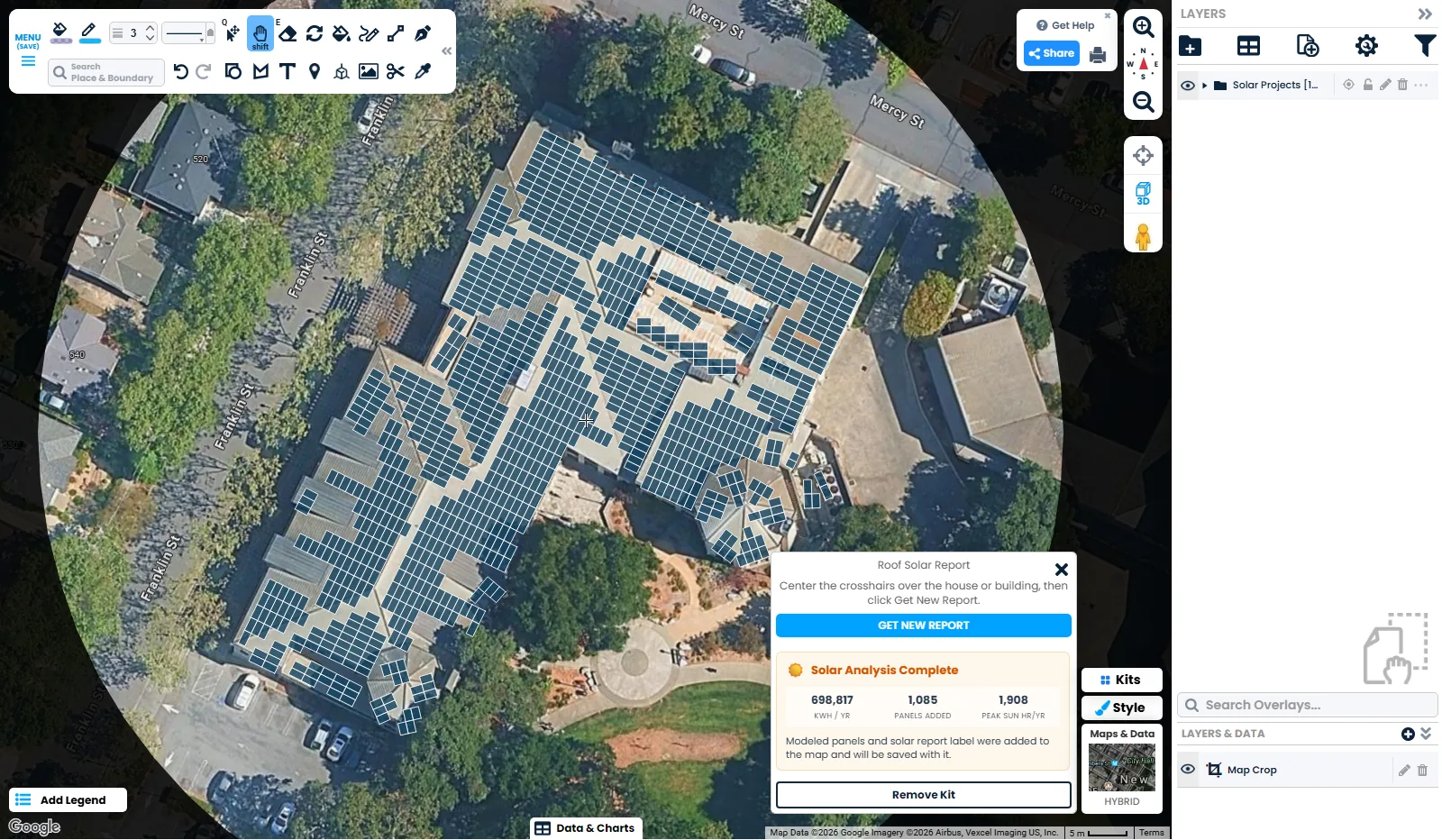The width and height of the screenshot is (1442, 840).
Task: Click the blue Share button
Action: (x=1052, y=53)
